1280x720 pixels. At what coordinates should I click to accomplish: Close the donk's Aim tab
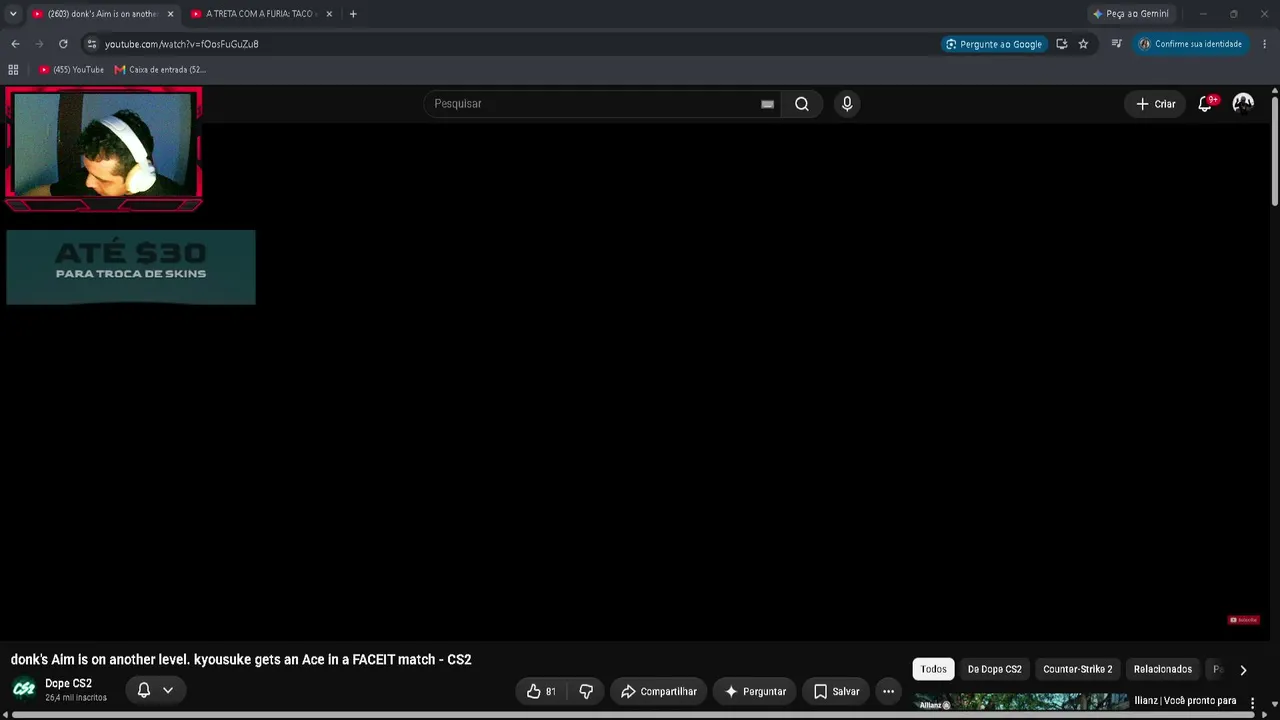click(x=170, y=14)
